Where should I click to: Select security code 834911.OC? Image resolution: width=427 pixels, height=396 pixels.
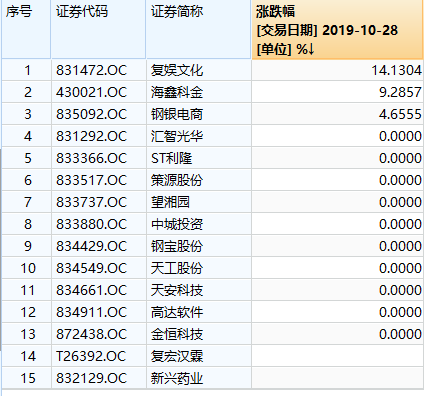[92, 312]
